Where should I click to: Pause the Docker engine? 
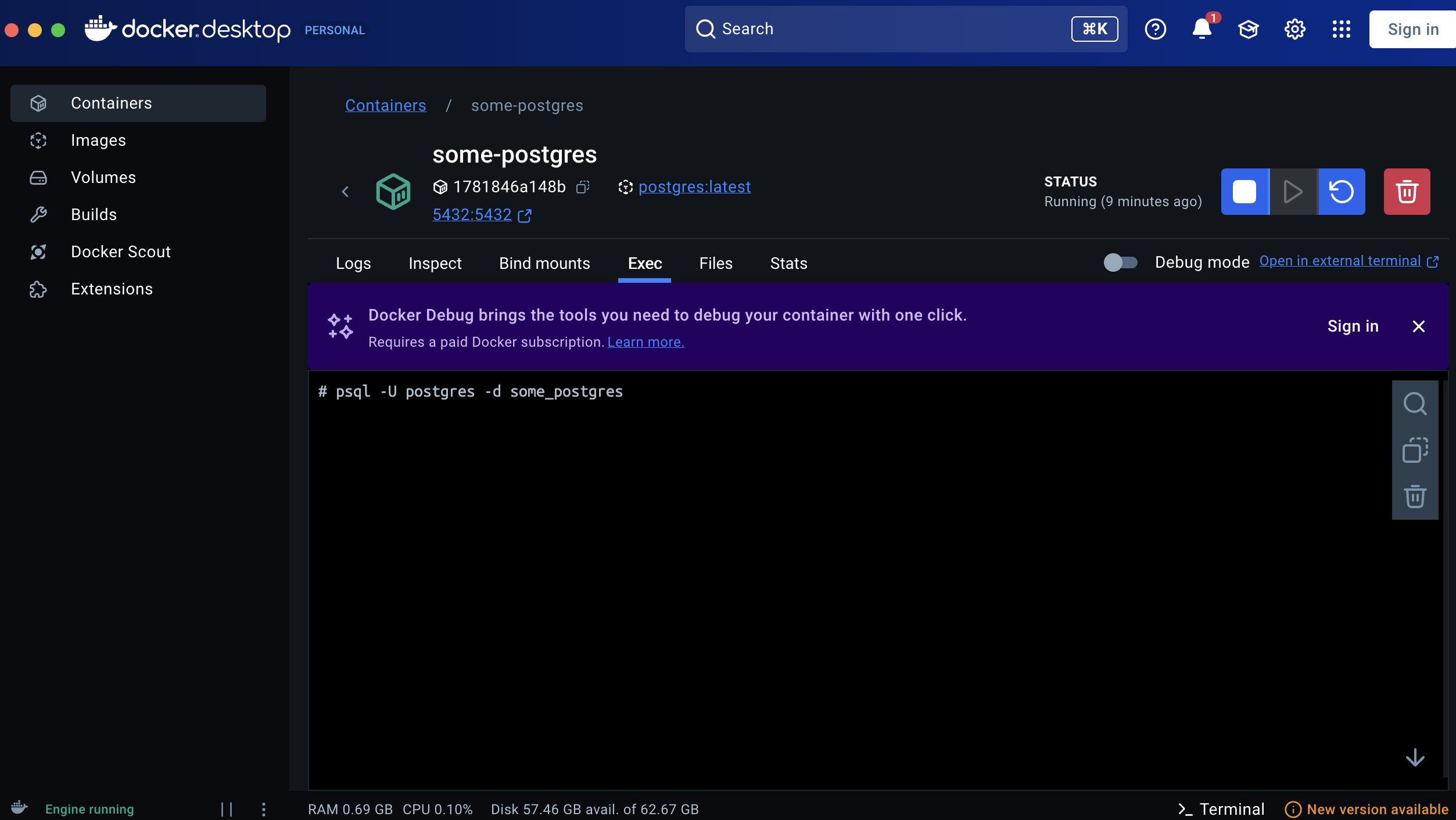(227, 808)
